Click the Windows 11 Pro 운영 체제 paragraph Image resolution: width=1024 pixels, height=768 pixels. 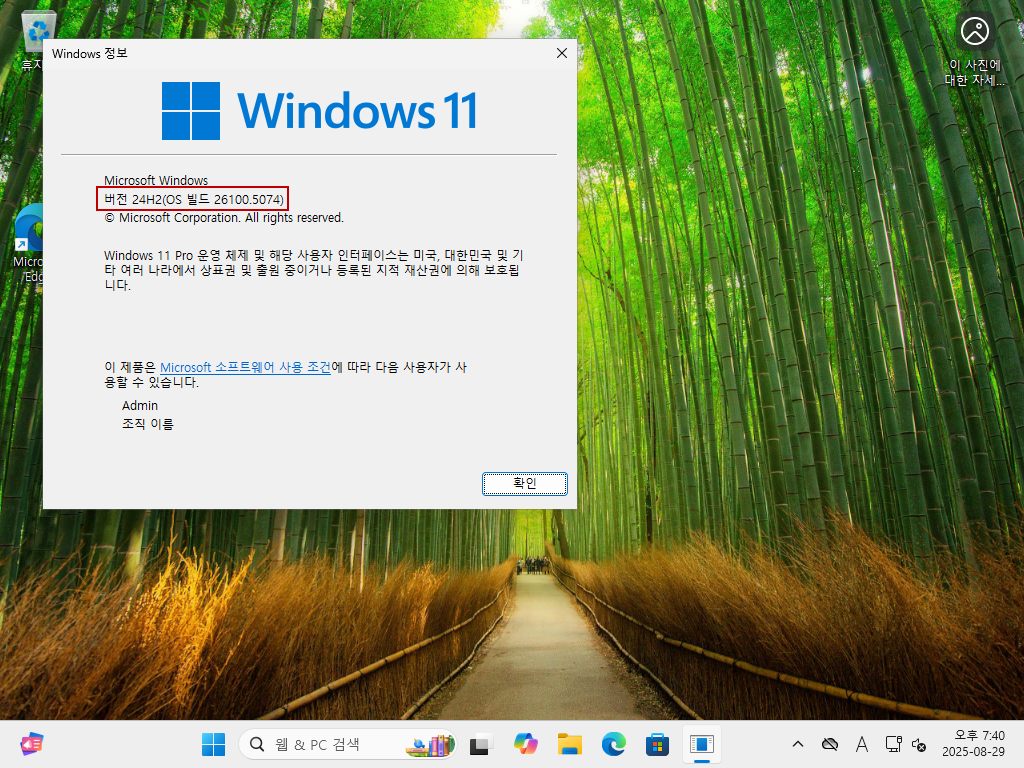pyautogui.click(x=313, y=270)
